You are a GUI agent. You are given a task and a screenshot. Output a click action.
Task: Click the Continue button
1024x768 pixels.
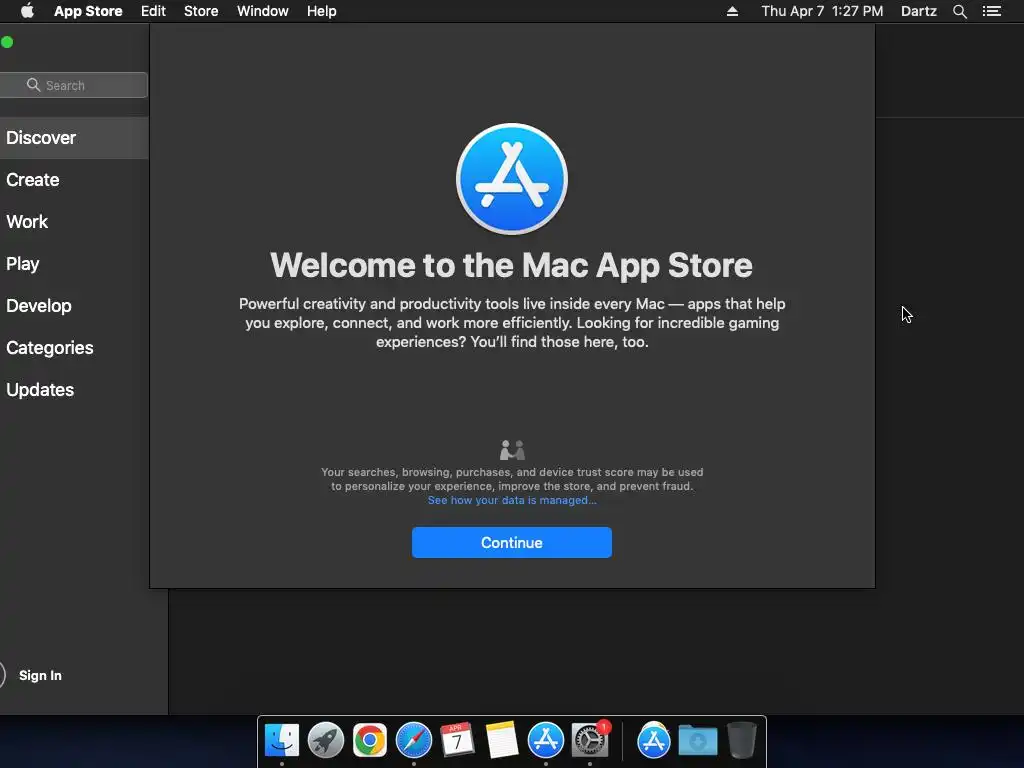[512, 543]
